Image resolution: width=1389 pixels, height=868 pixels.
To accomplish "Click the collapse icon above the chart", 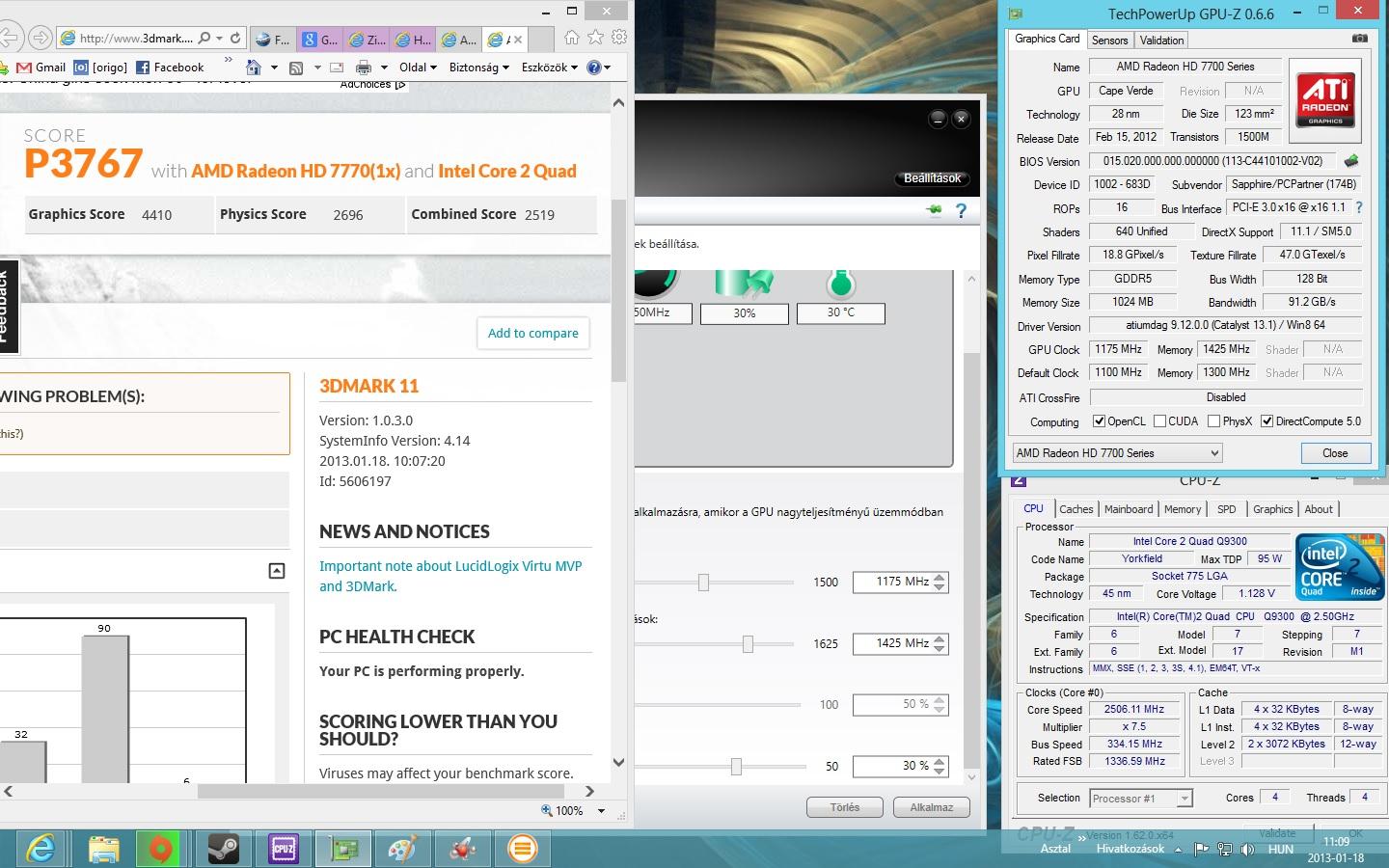I will pos(277,571).
